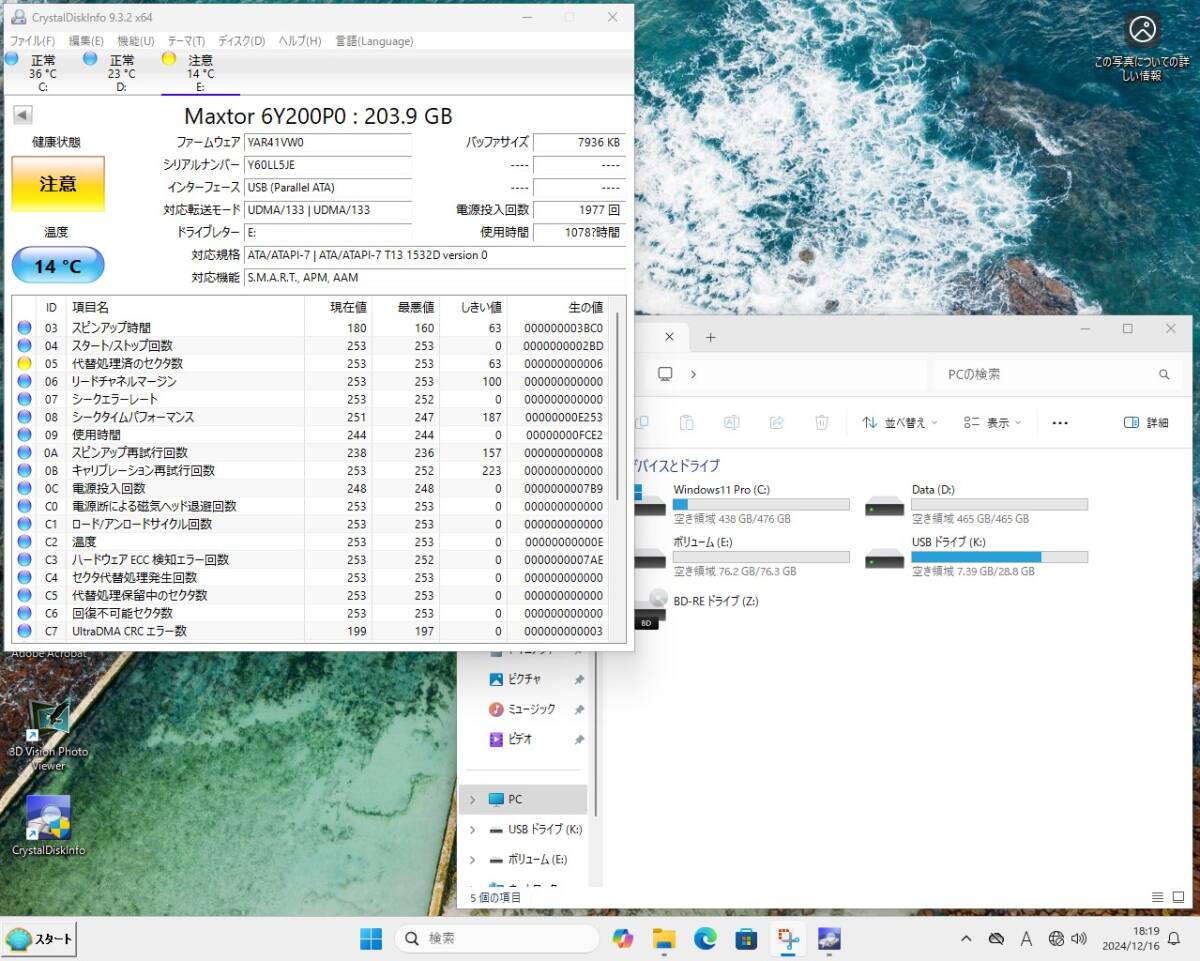This screenshot has height=961, width=1200.
Task: Click the back arrow beside the Maxtor disk title
Action: (x=22, y=115)
